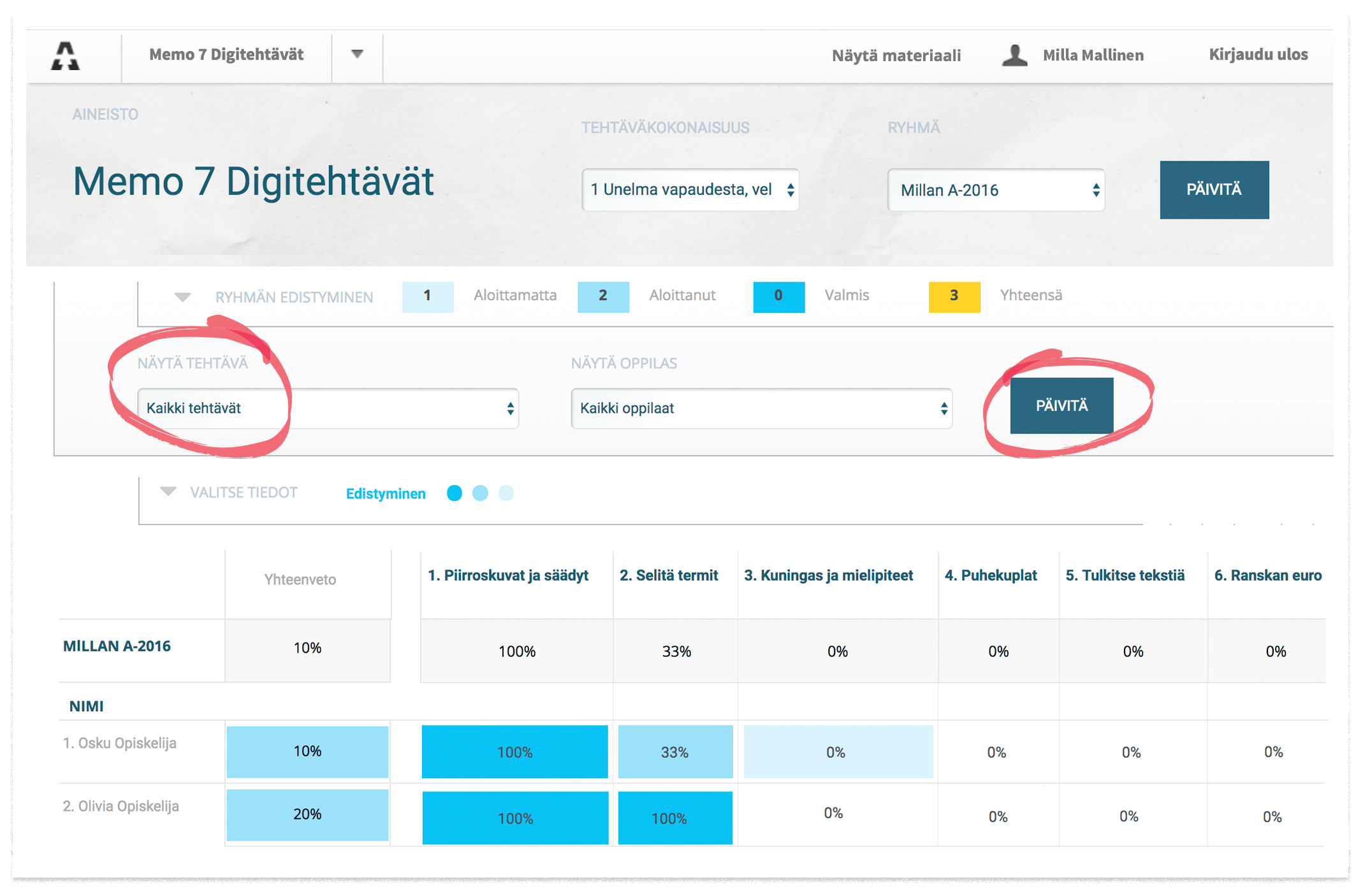The height and width of the screenshot is (896, 1363).
Task: Open Näytä materiaali link
Action: [896, 55]
